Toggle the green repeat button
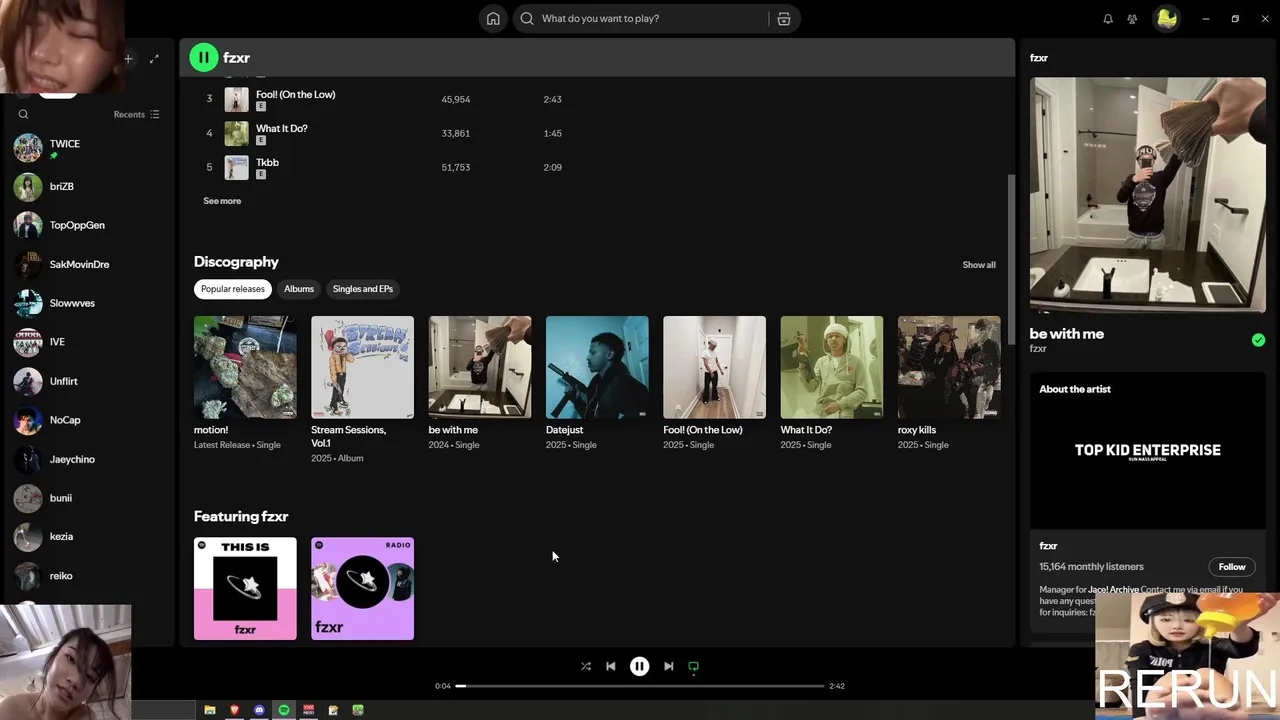This screenshot has height=720, width=1280. 693,666
